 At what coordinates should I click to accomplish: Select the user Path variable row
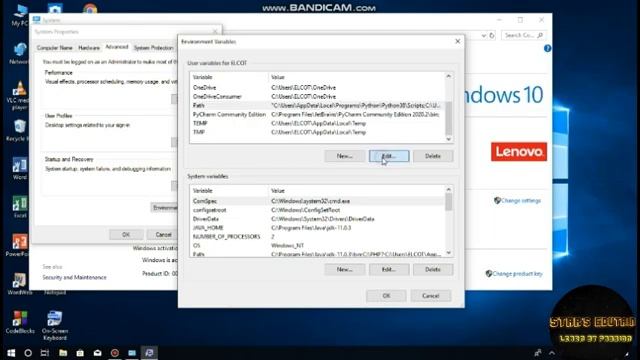tap(317, 105)
